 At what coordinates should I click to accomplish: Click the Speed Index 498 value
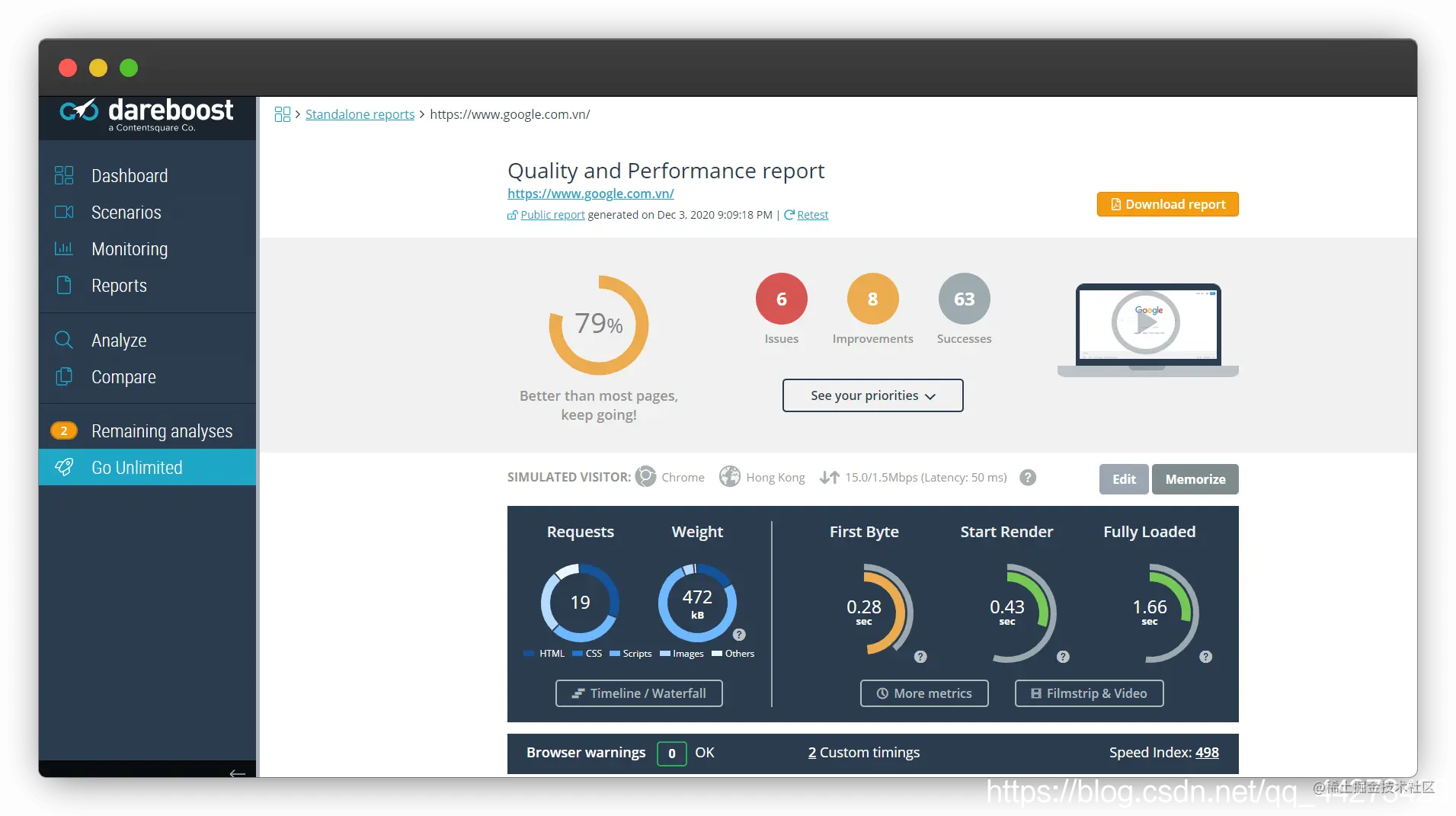pos(1207,752)
